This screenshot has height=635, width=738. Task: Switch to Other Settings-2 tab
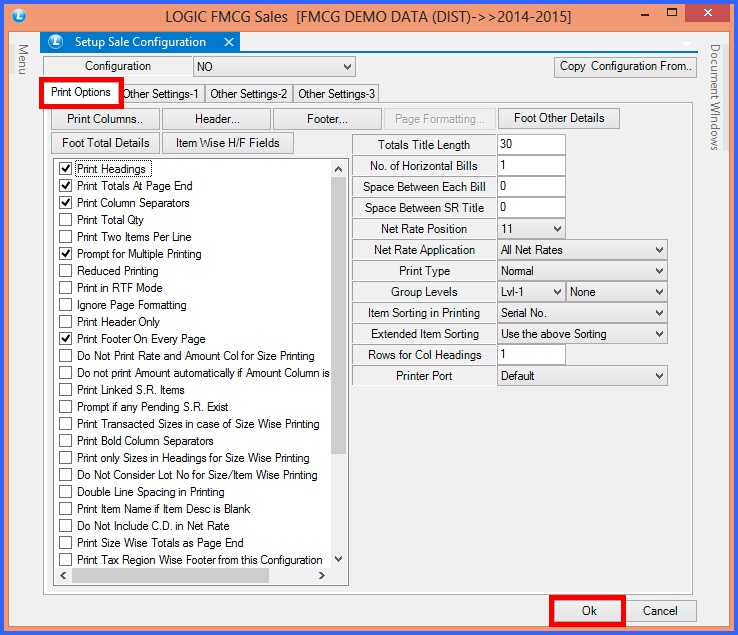(249, 94)
